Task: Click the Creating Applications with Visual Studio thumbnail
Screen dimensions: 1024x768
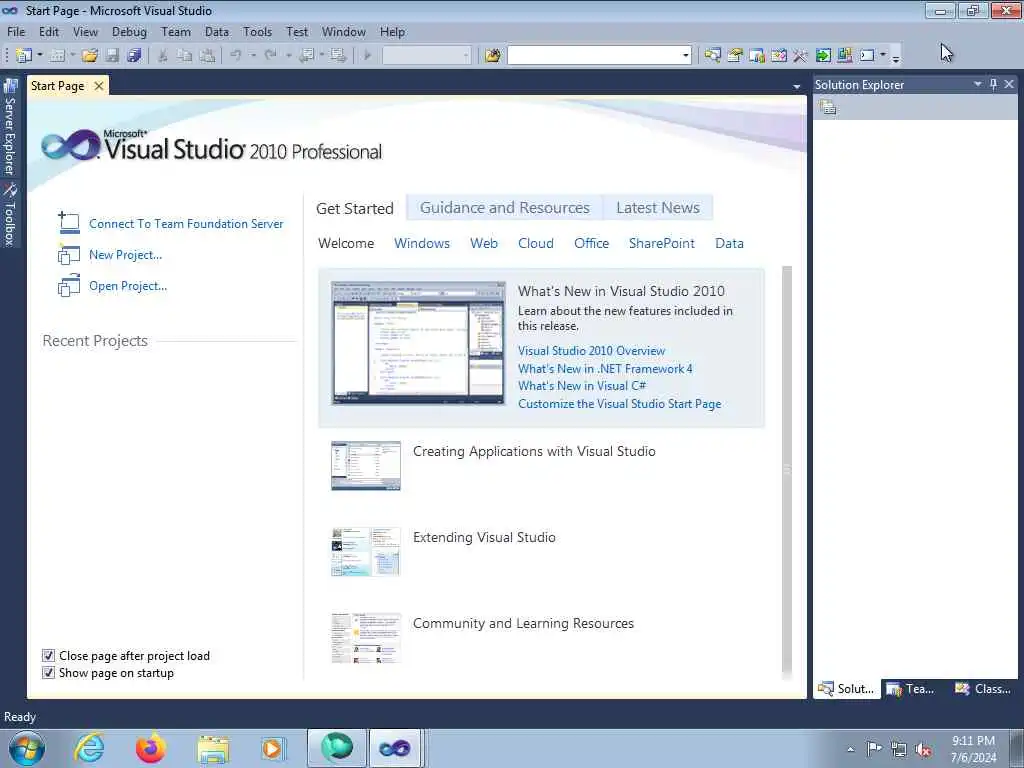Action: (x=366, y=466)
